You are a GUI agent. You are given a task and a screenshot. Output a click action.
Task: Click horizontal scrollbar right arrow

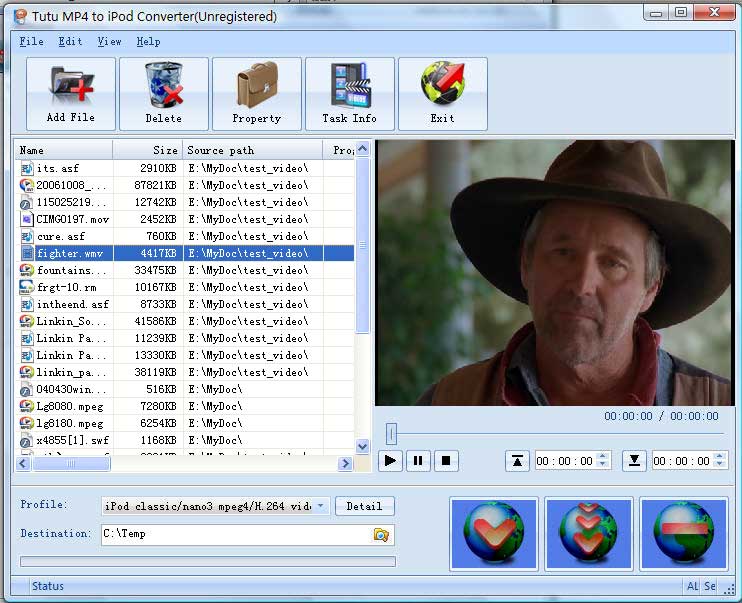coord(345,463)
